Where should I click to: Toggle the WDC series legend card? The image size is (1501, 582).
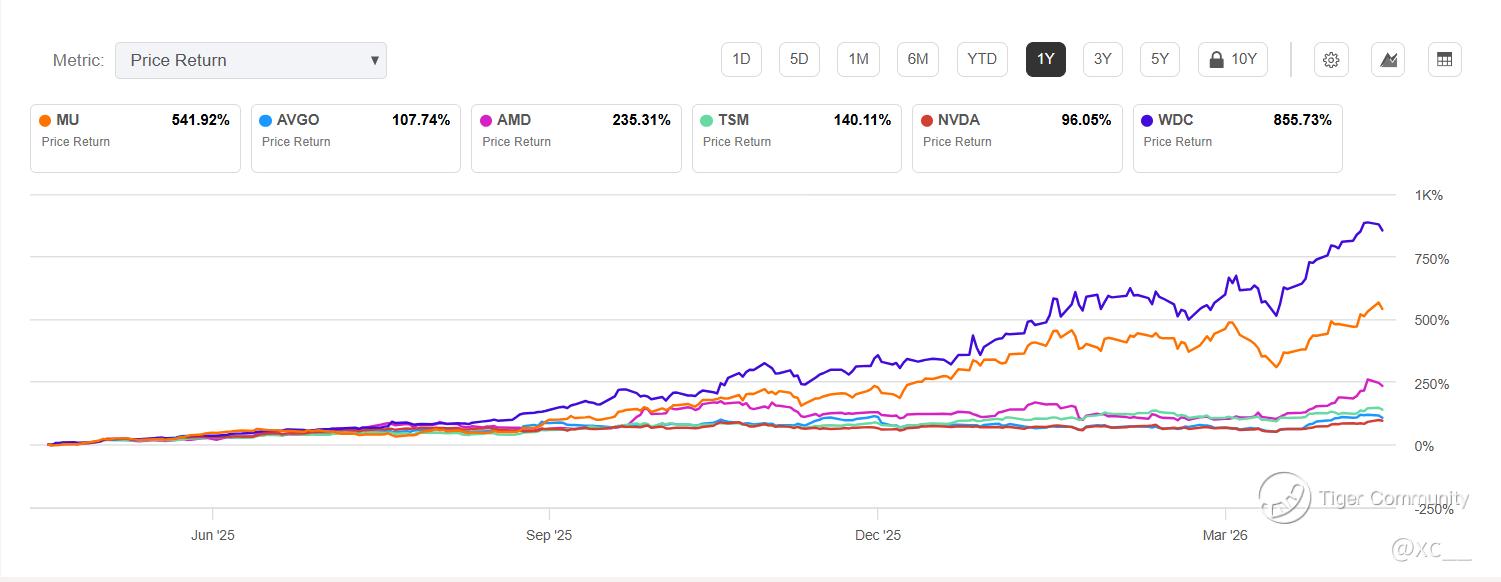pyautogui.click(x=1237, y=138)
